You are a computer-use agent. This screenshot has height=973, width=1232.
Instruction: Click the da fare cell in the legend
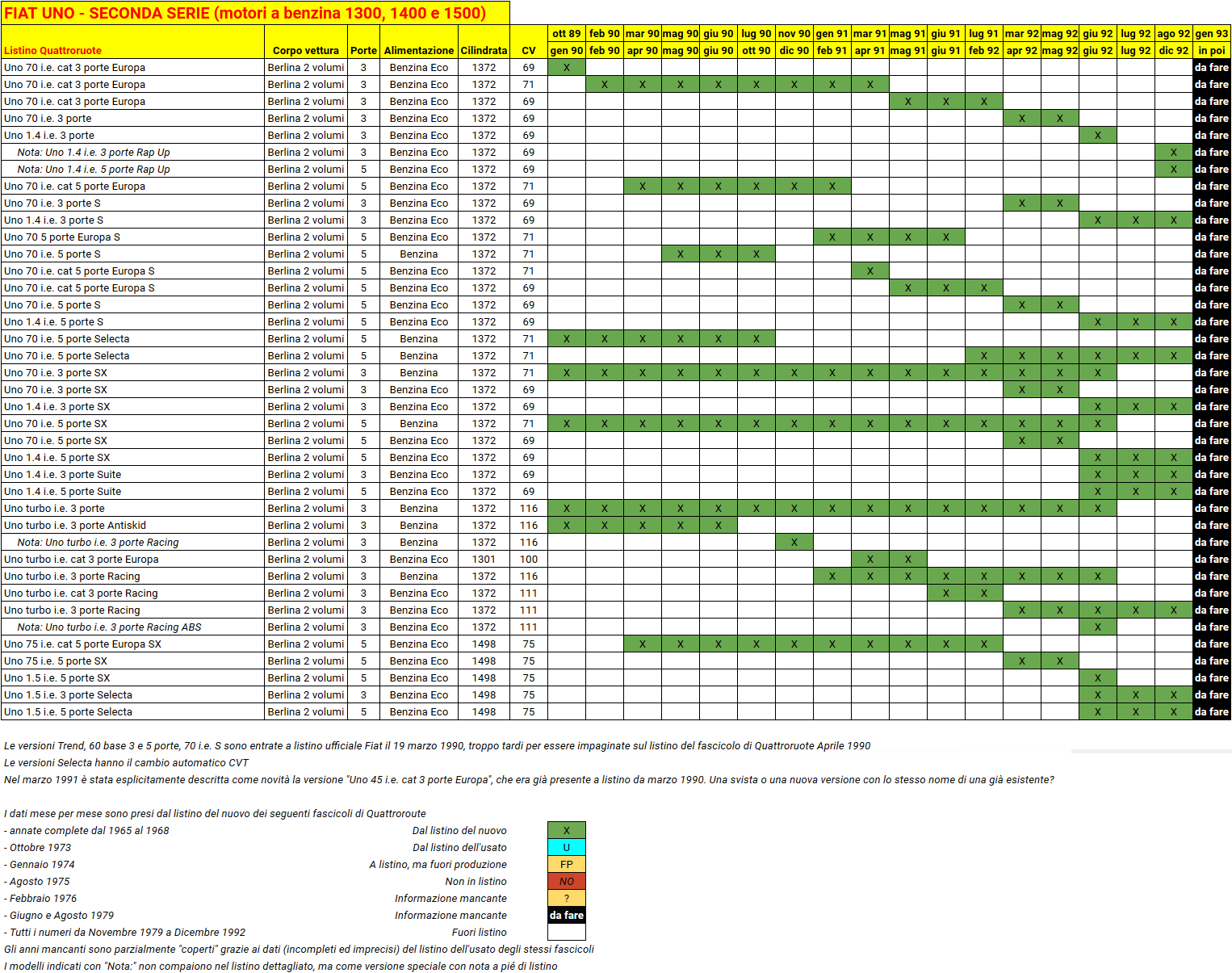tap(567, 915)
